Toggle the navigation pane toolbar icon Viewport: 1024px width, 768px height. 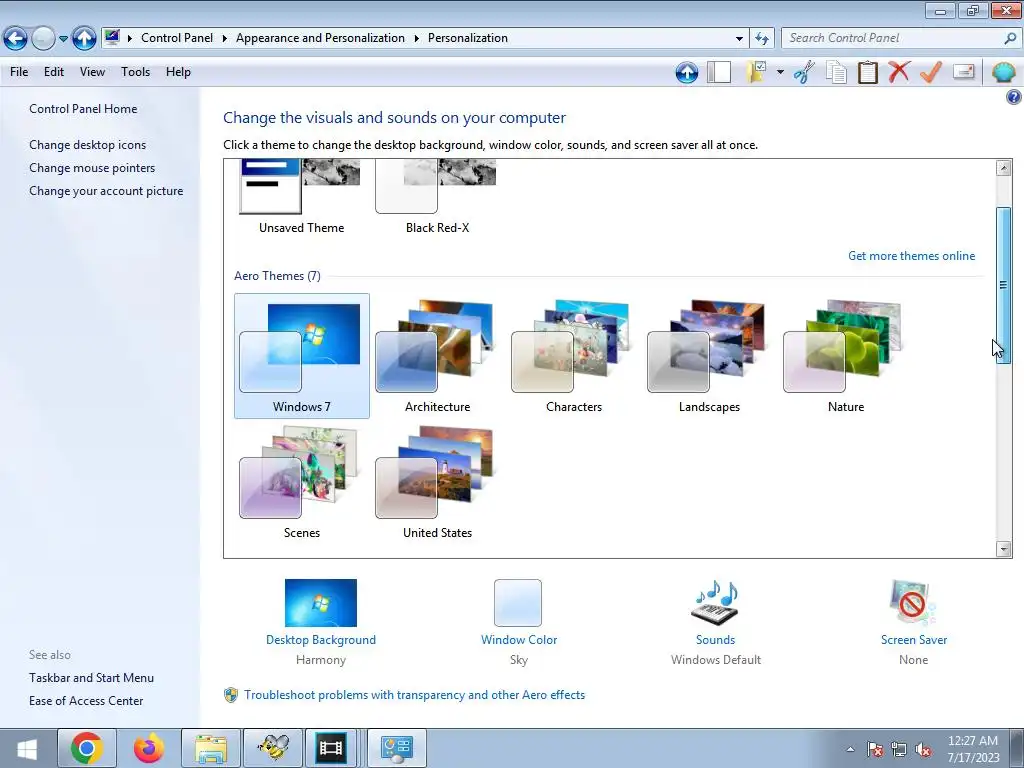click(719, 72)
